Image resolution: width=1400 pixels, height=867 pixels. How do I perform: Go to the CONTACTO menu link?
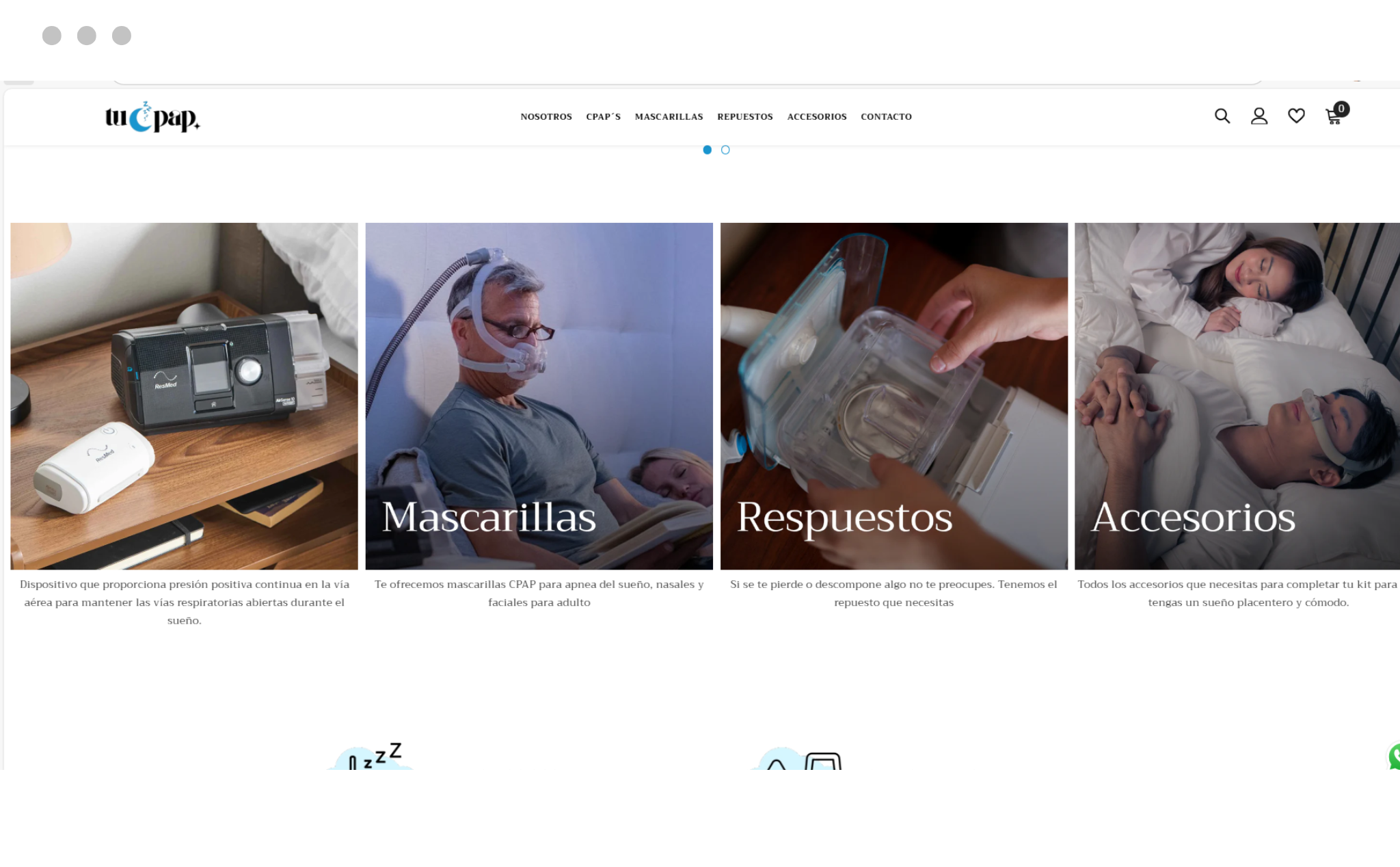(887, 117)
